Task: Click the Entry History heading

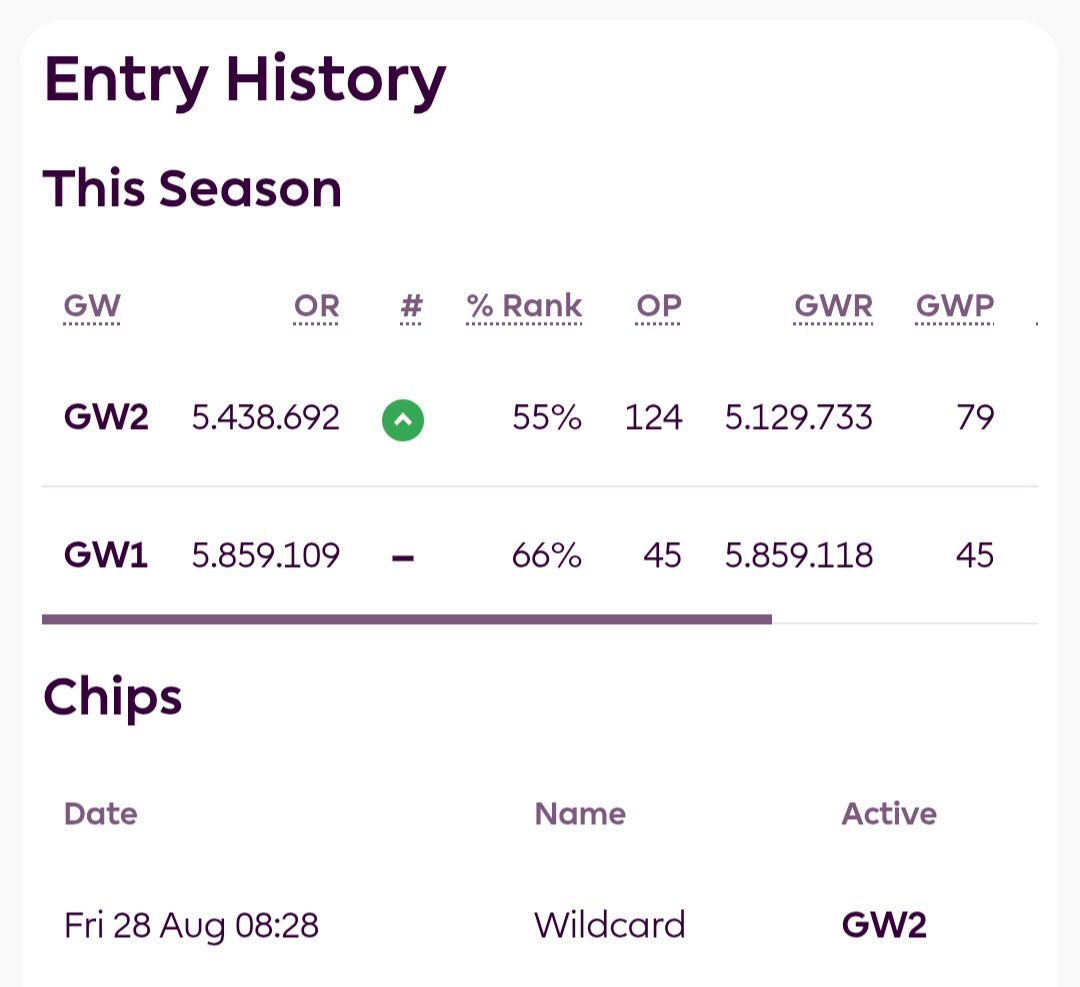Action: tap(245, 81)
